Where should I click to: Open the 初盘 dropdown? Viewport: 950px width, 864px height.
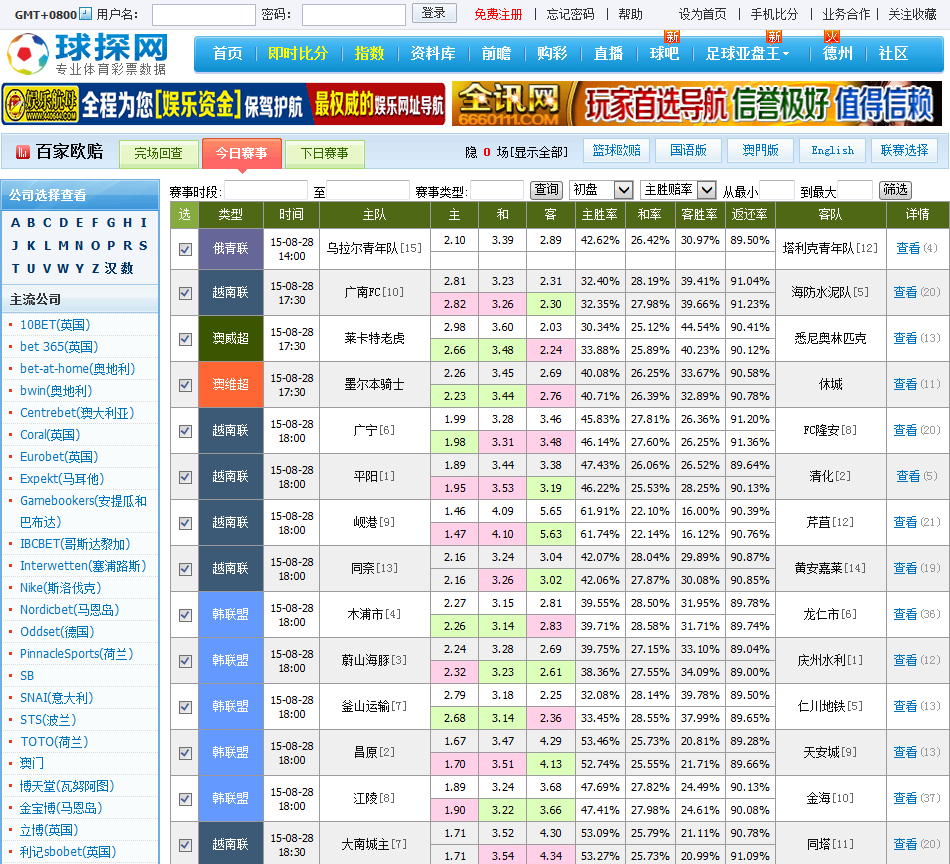(x=601, y=190)
